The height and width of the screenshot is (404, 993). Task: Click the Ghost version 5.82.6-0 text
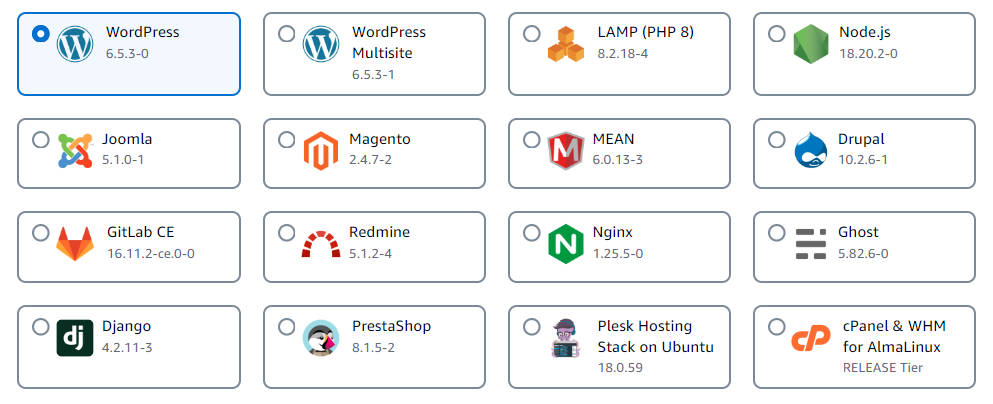point(863,254)
